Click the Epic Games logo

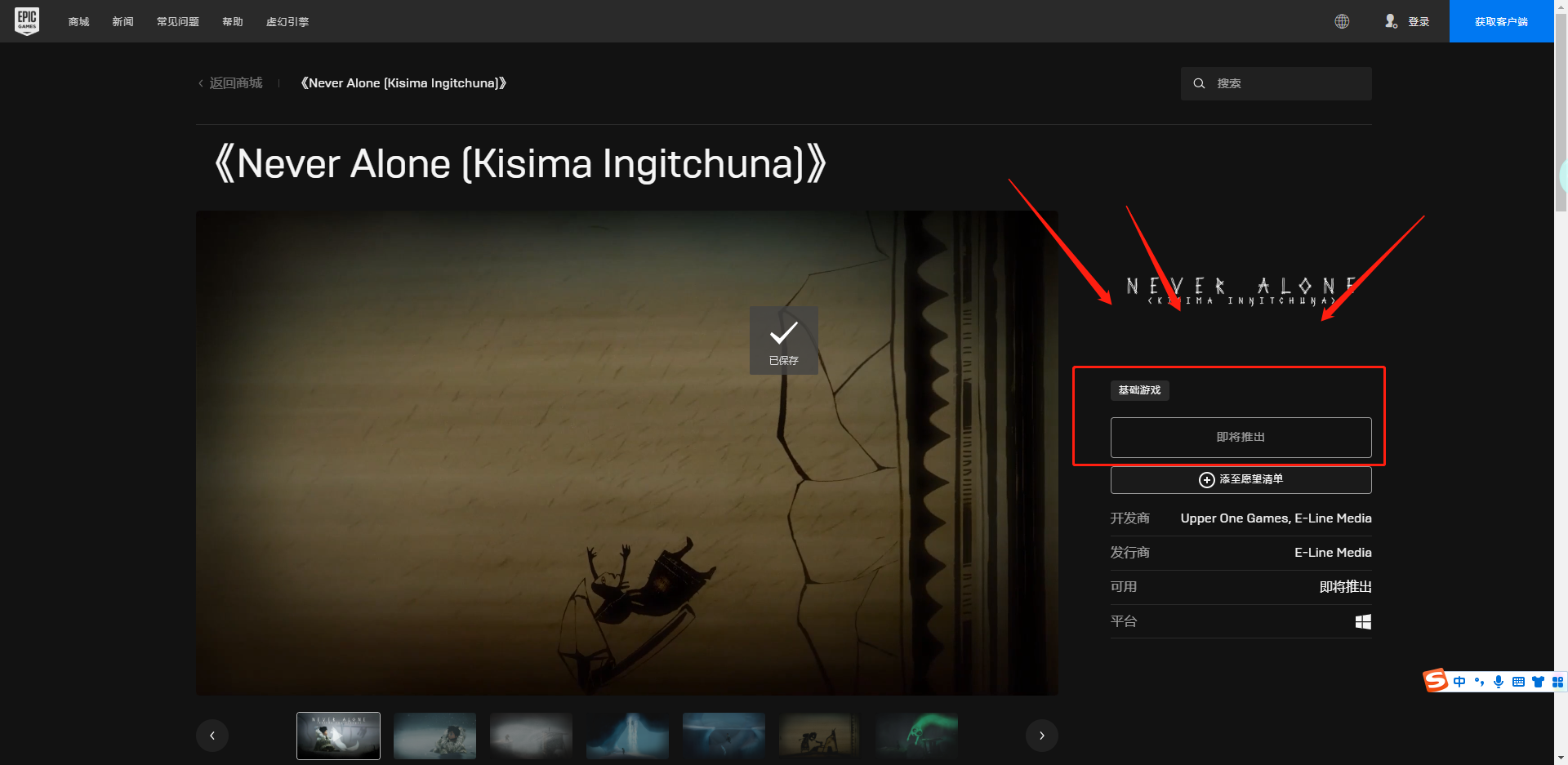(x=27, y=21)
